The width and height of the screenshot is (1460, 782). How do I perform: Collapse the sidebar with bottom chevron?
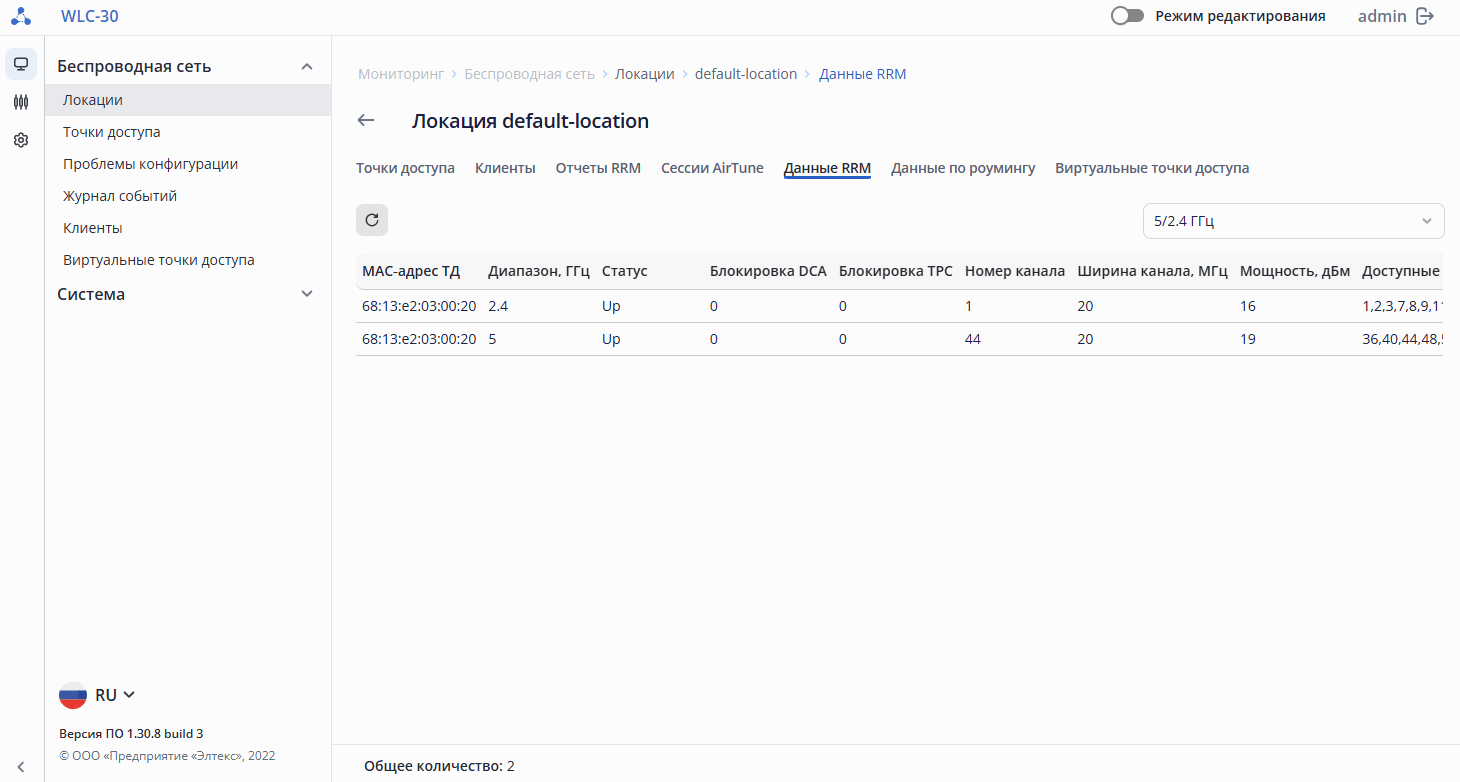coord(21,767)
